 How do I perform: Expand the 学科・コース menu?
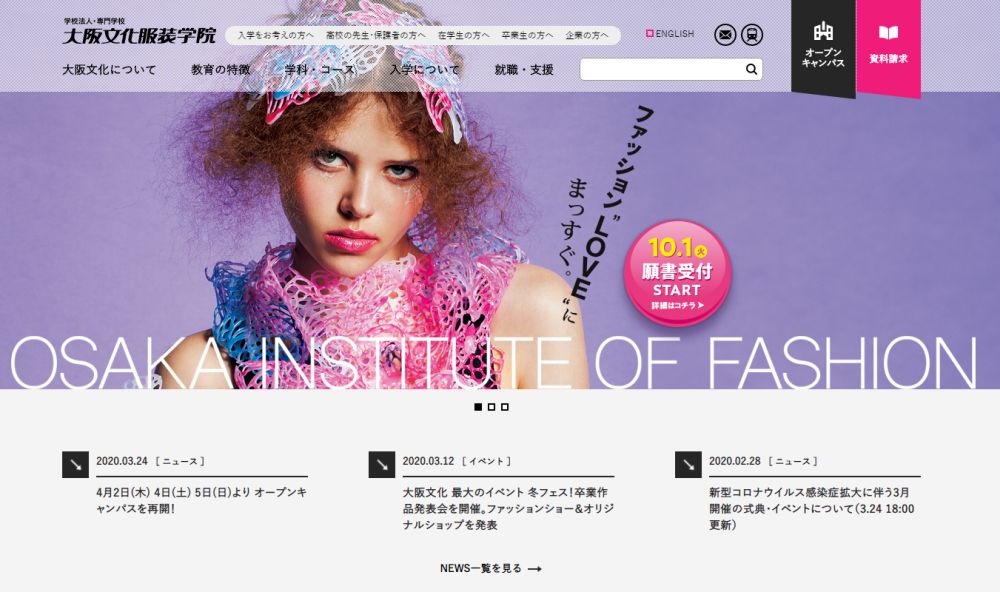320,70
